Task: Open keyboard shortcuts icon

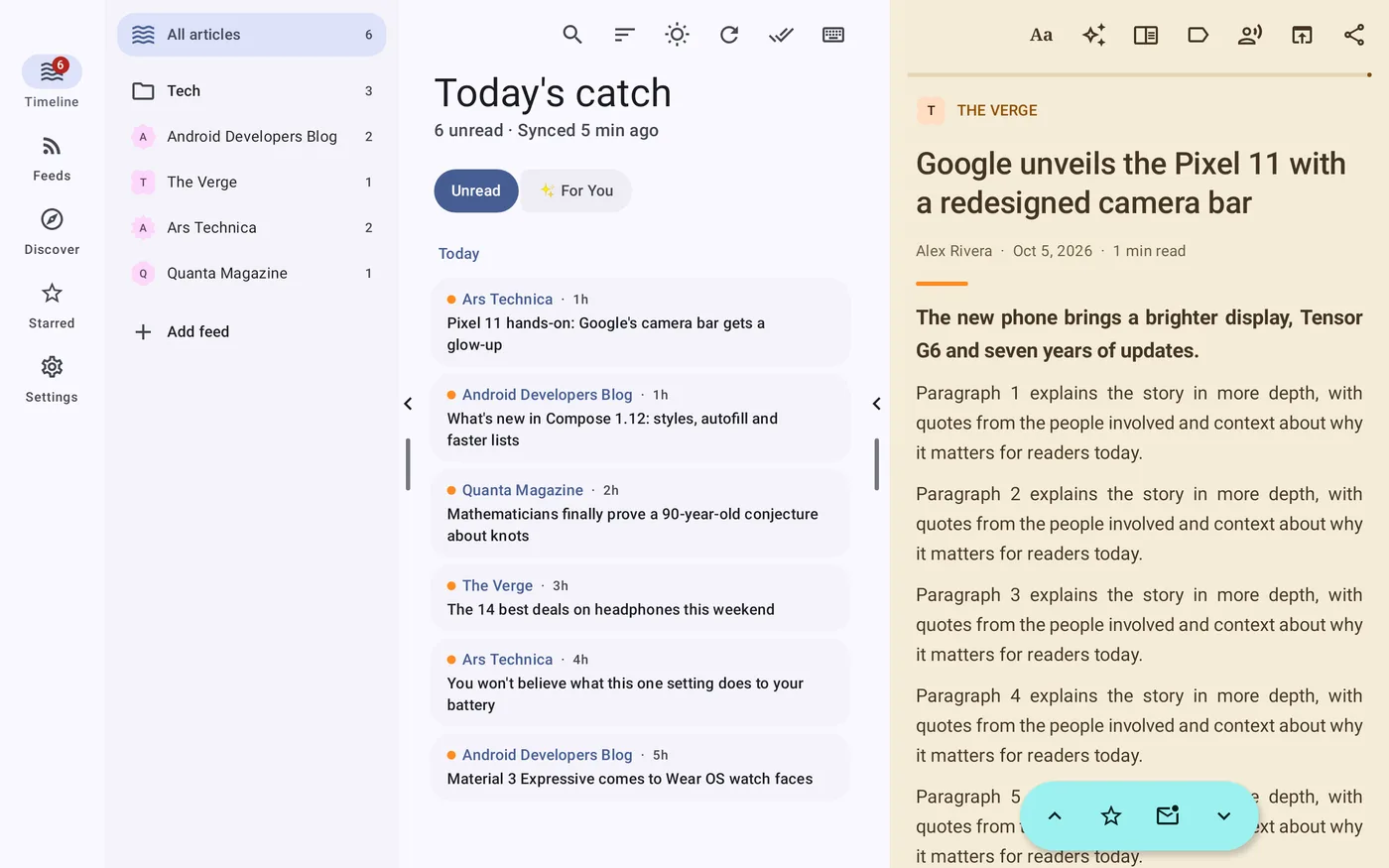Action: tap(833, 35)
